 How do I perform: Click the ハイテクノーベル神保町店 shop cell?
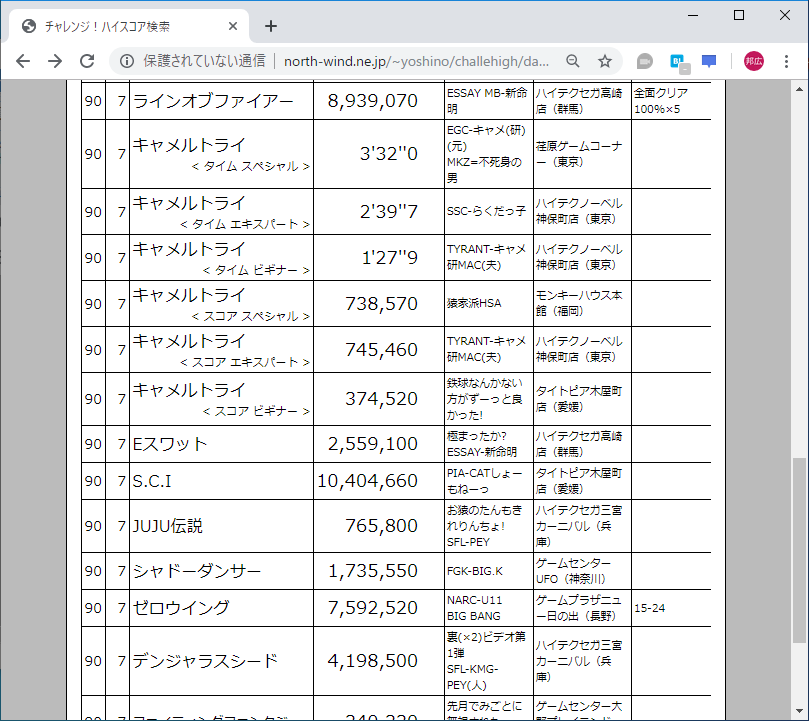point(578,211)
